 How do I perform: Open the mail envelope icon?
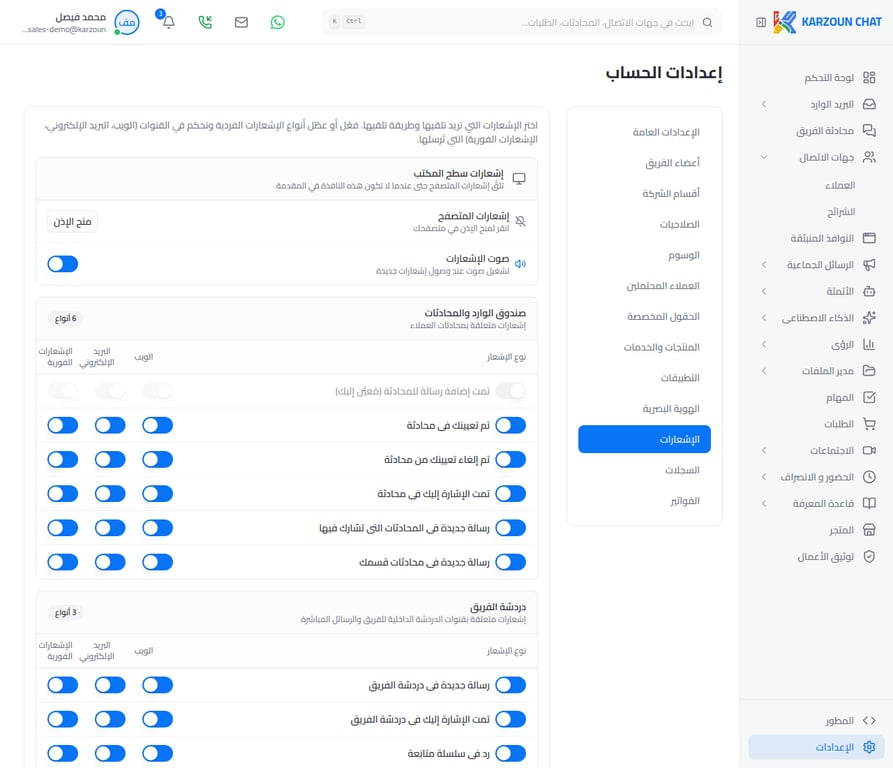click(x=241, y=22)
